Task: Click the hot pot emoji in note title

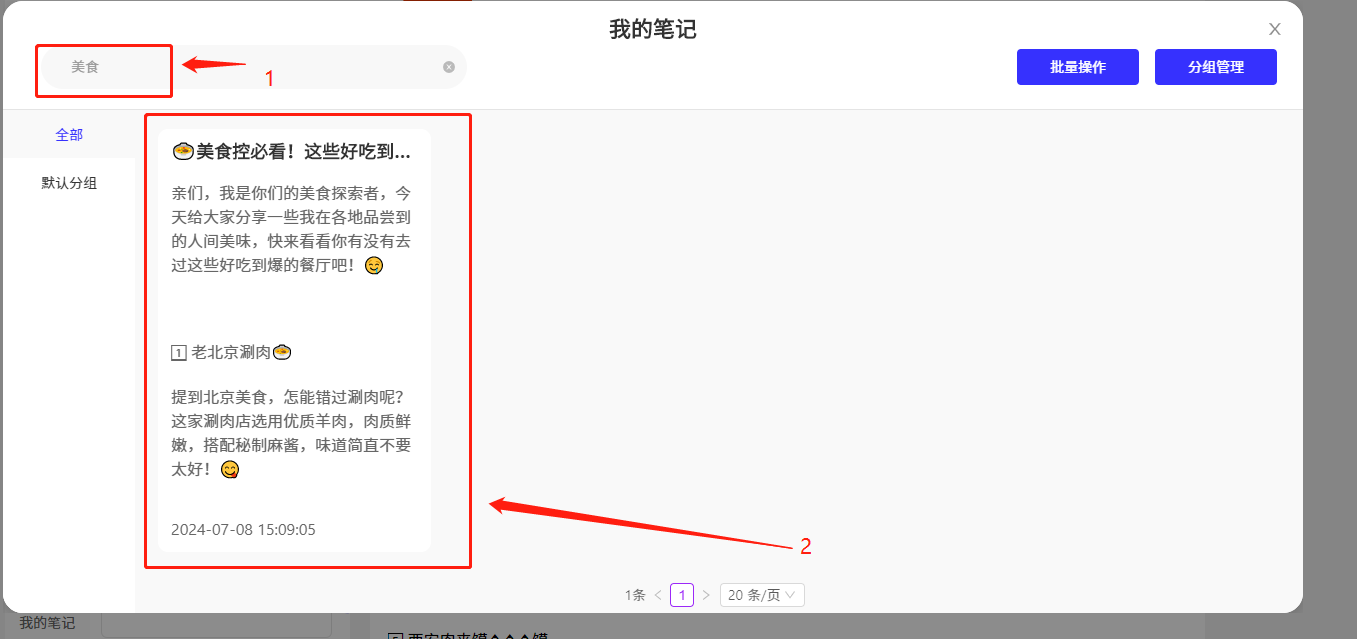Action: [x=182, y=152]
